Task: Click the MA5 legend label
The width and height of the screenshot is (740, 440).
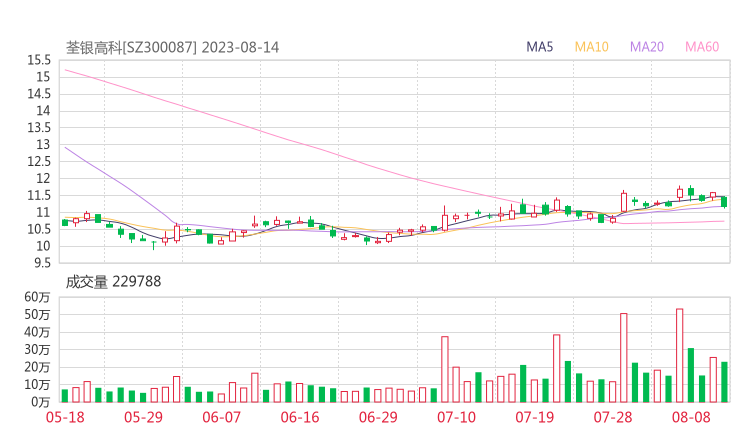Action: click(539, 47)
